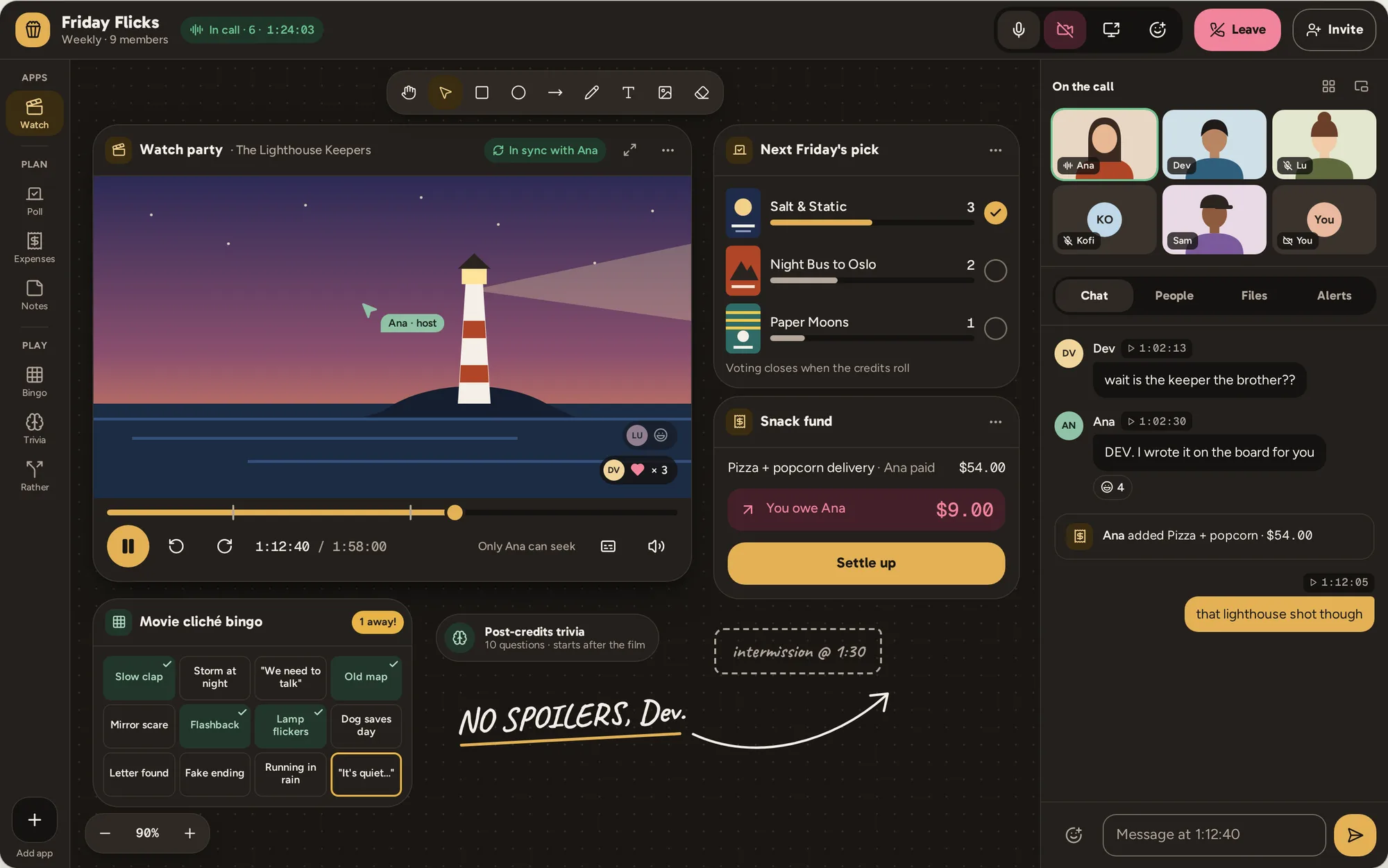Select the eraser tool
Screen dimensions: 1388x868
[x=702, y=92]
